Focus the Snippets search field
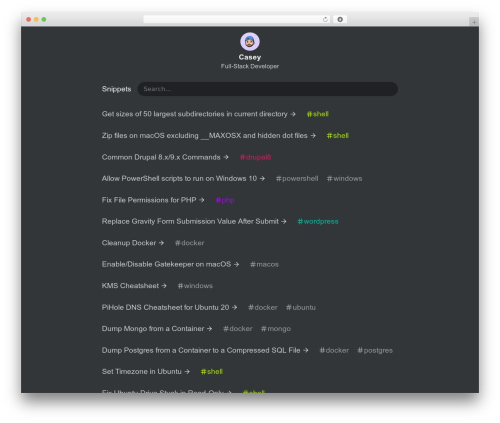This screenshot has width=500, height=423. pyautogui.click(x=268, y=89)
